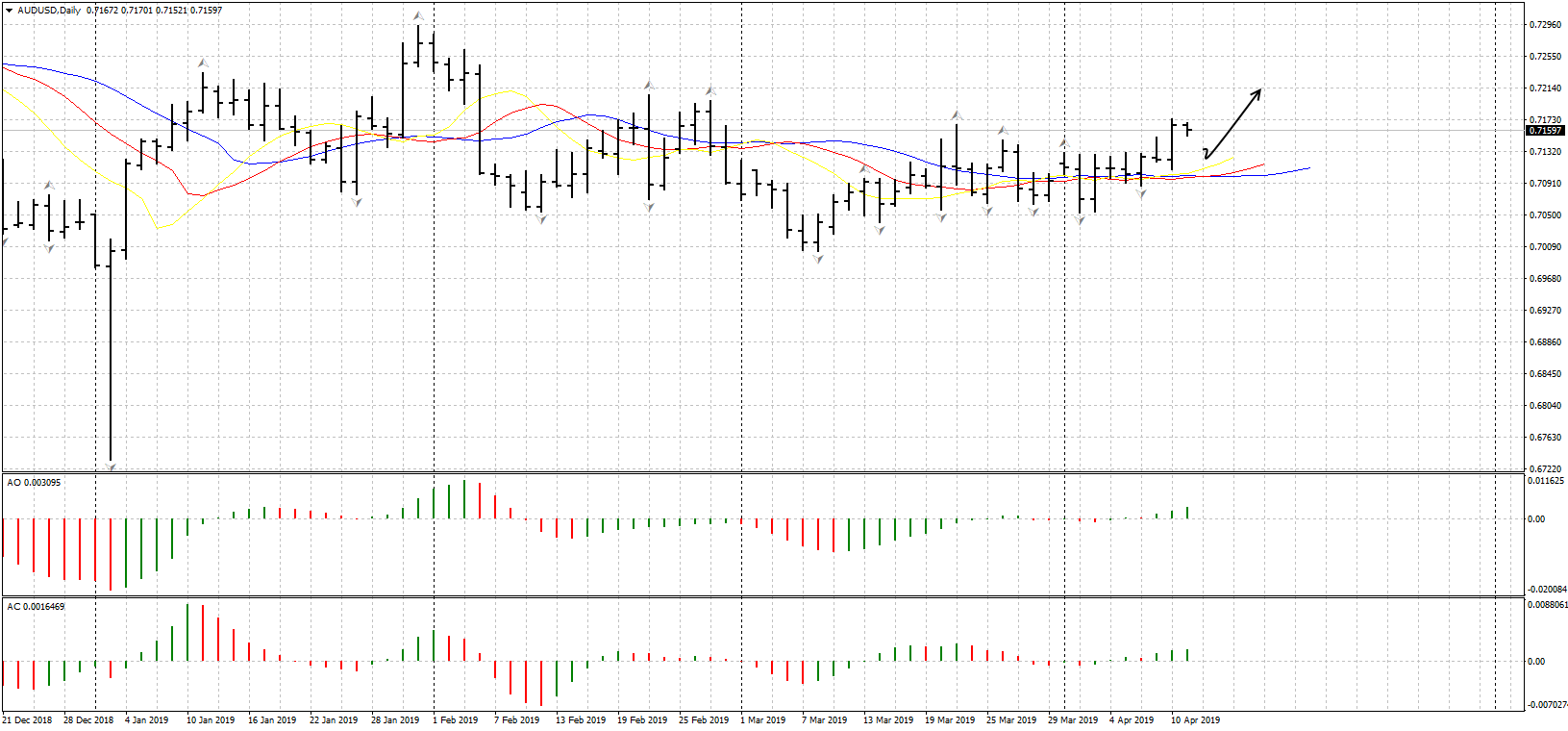Select the up fractal above the 25 Feb high
Screen dimensions: 1568x731
[709, 91]
